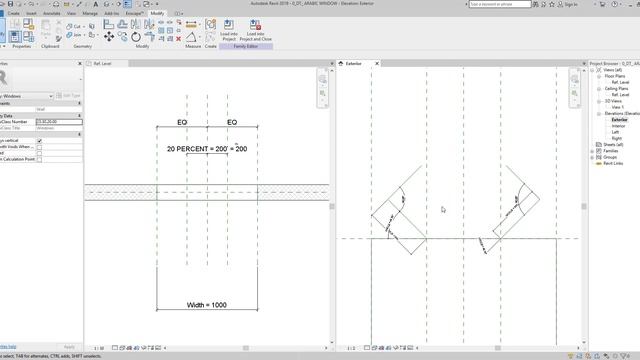Select the Move tool in Modify panel
Image resolution: width=640 pixels, height=360 pixels.
(x=109, y=37)
